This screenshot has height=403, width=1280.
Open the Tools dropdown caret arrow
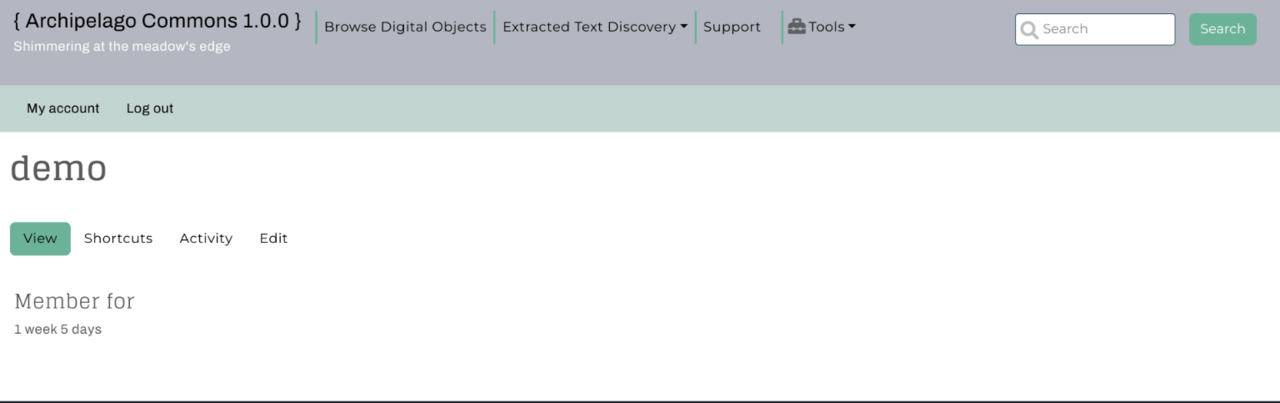click(852, 27)
